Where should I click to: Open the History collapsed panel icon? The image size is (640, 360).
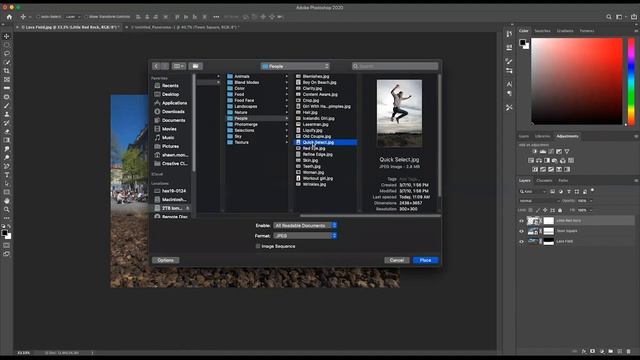coord(509,34)
